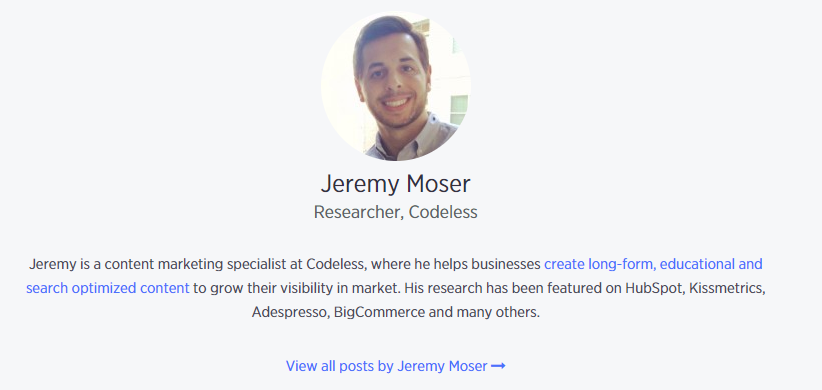The height and width of the screenshot is (390, 822).
Task: Click the green window in the photo background
Action: (459, 110)
